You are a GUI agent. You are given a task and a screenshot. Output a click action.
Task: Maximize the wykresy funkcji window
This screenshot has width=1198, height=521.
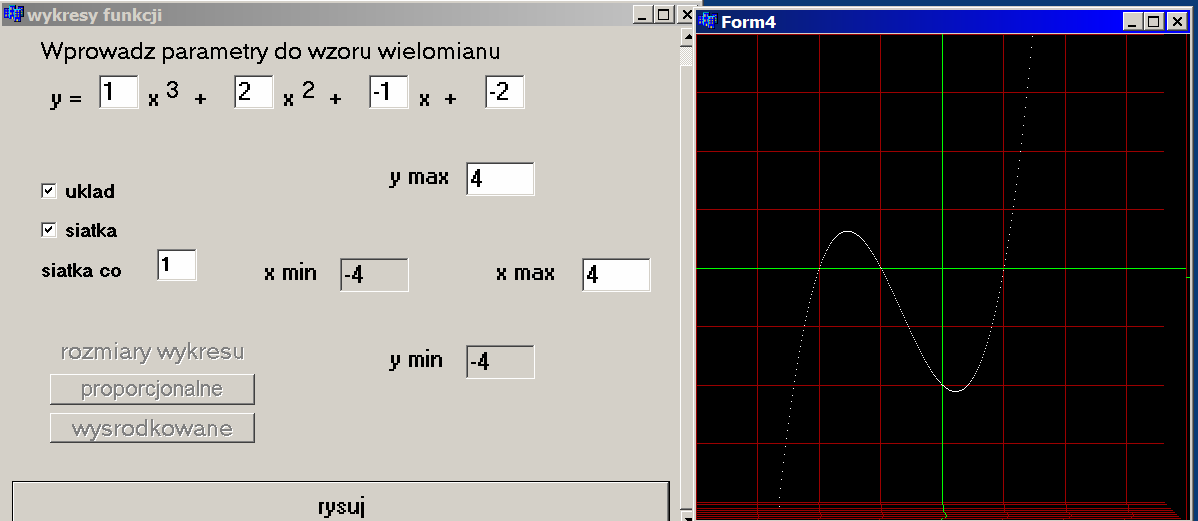[663, 15]
